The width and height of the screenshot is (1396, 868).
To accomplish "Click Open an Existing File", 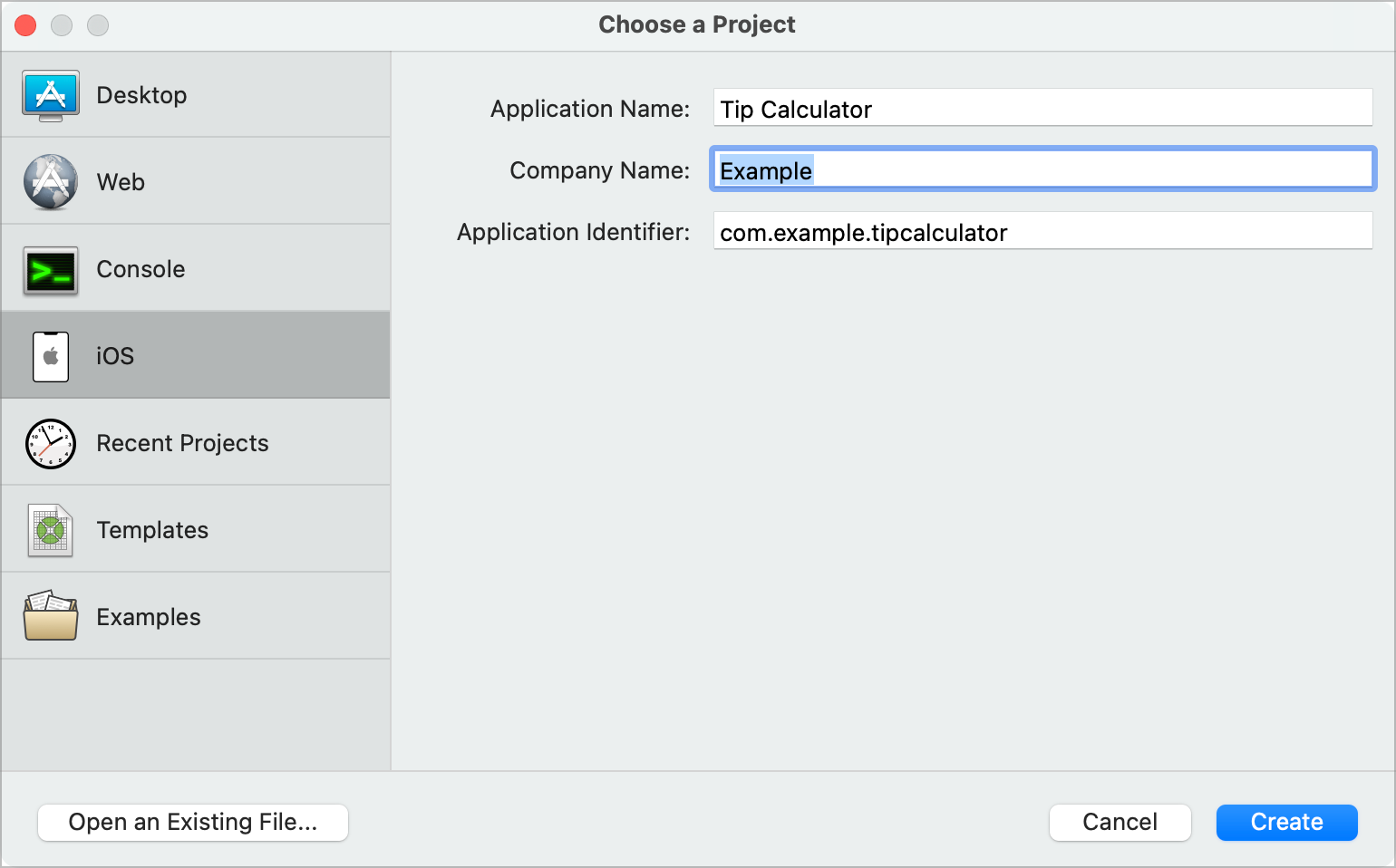I will [x=192, y=822].
